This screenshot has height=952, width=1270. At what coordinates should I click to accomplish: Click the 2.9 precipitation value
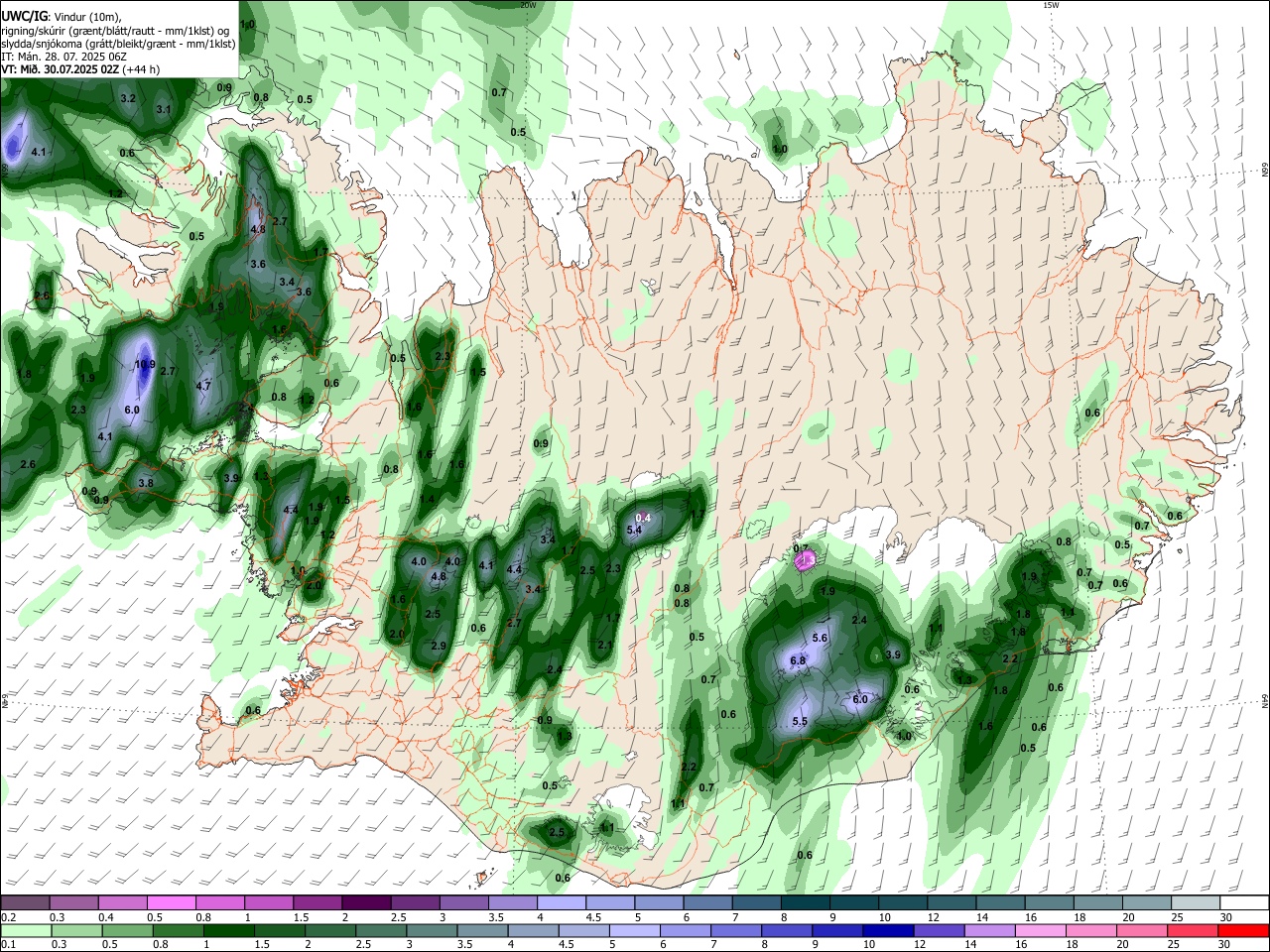click(439, 646)
